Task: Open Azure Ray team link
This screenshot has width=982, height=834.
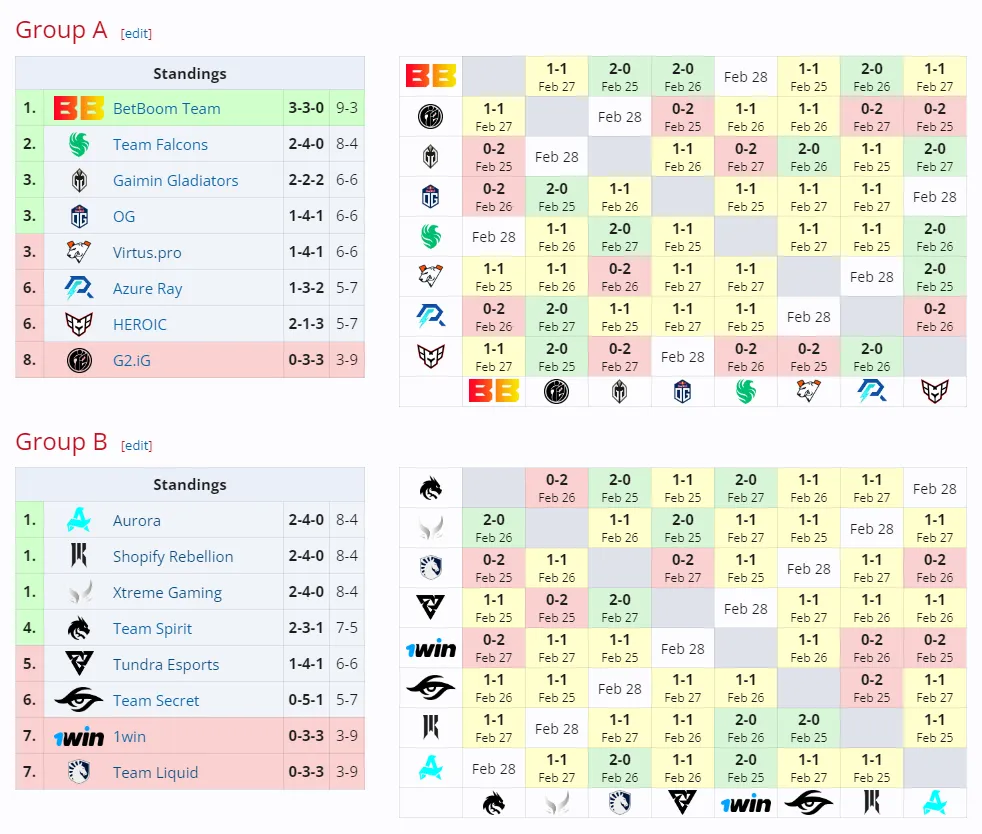Action: point(147,289)
